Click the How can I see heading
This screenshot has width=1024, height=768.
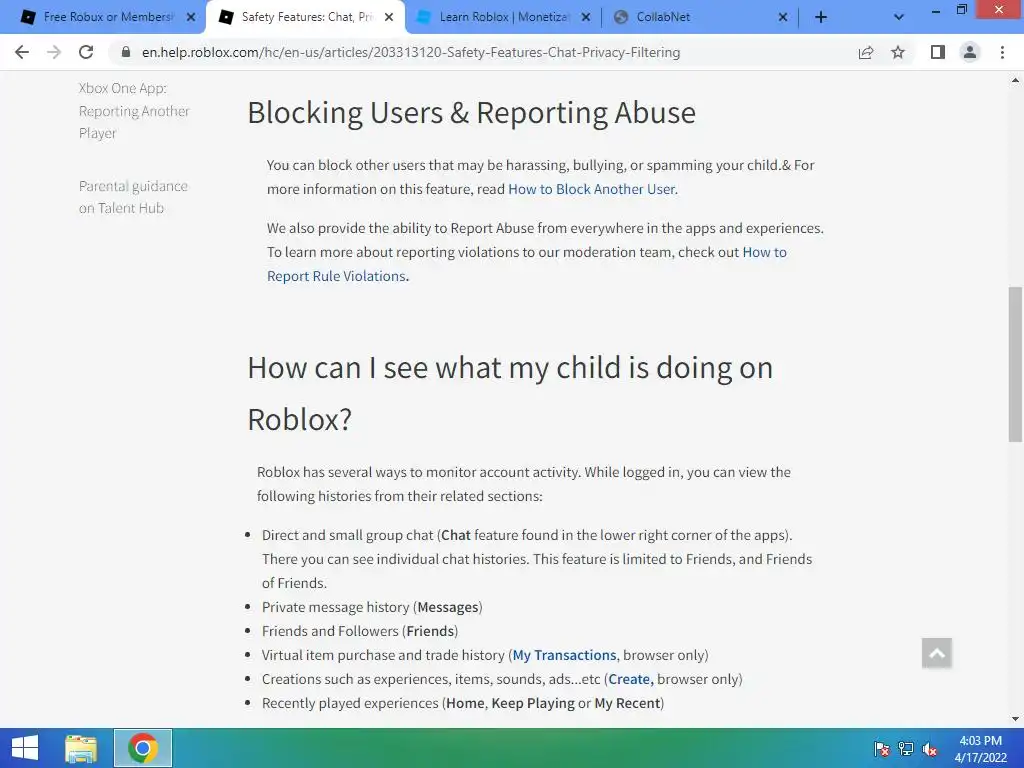[x=510, y=393]
